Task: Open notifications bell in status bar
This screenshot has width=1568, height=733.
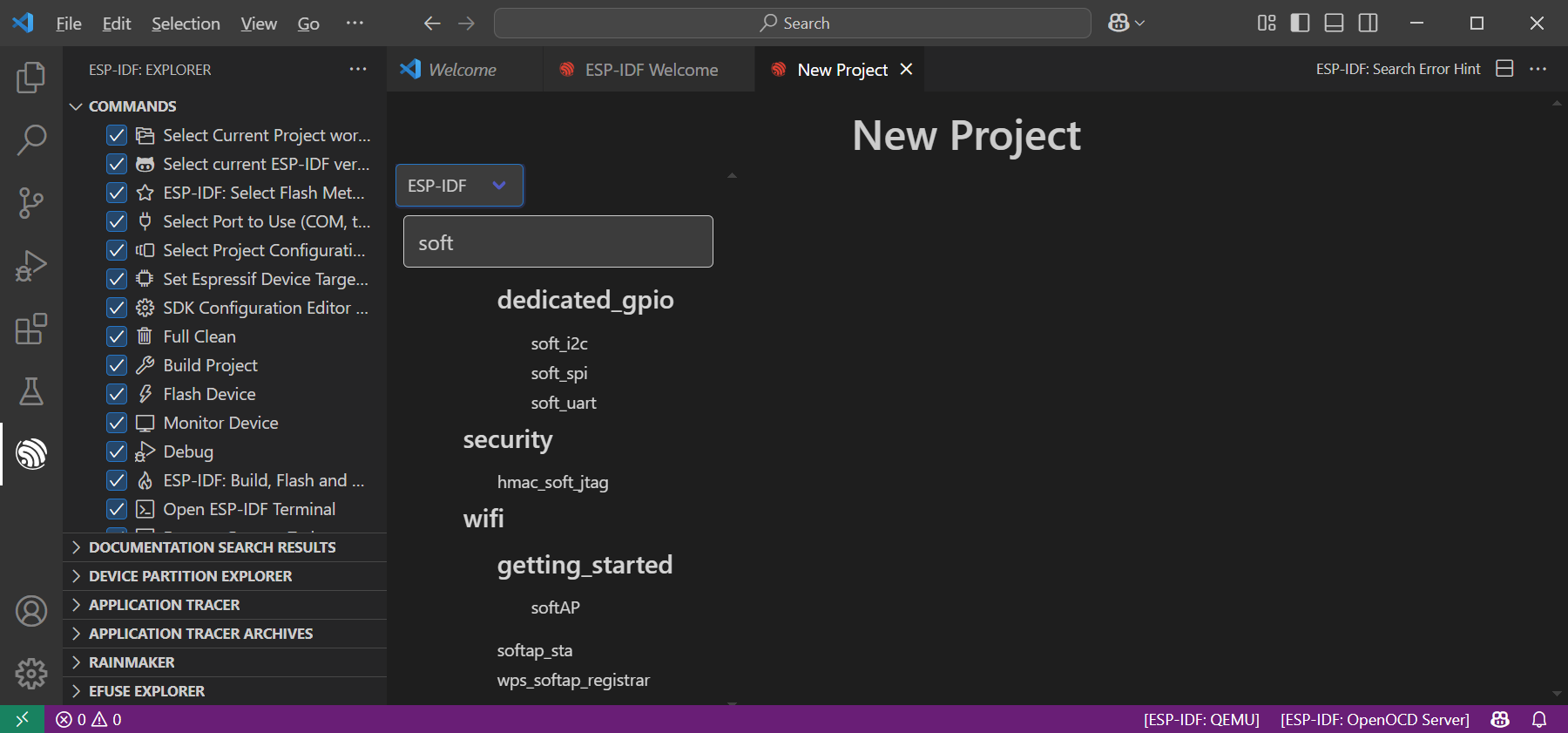Action: coord(1539,719)
